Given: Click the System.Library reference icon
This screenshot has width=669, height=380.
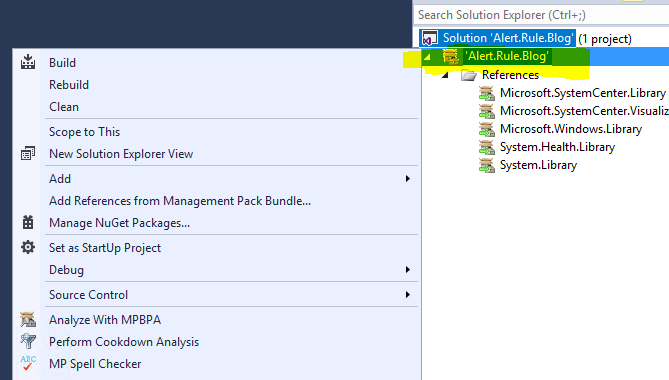Looking at the screenshot, I should pos(486,165).
